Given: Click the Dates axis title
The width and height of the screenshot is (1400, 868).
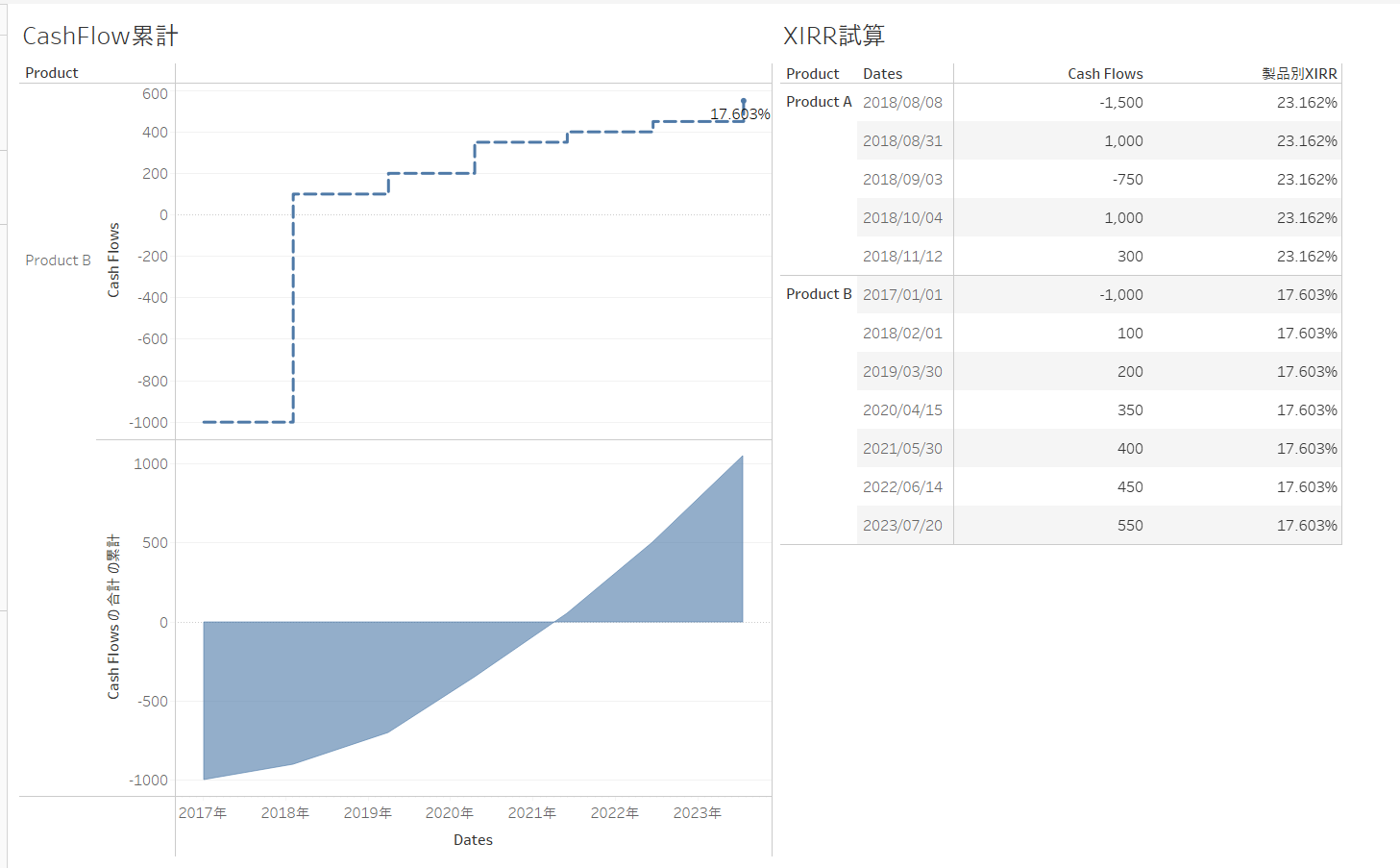Looking at the screenshot, I should point(473,839).
